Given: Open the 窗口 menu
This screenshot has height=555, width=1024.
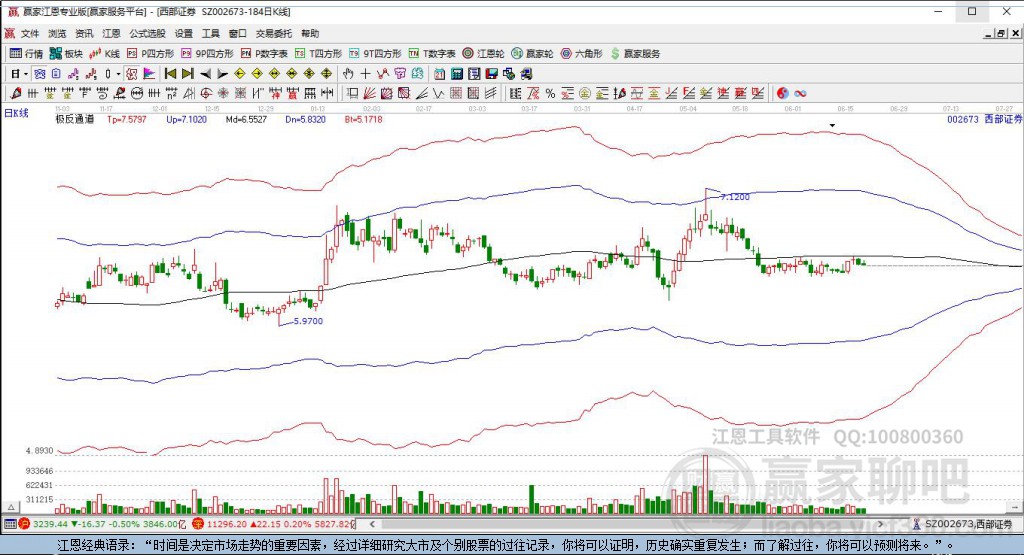Looking at the screenshot, I should [237, 33].
